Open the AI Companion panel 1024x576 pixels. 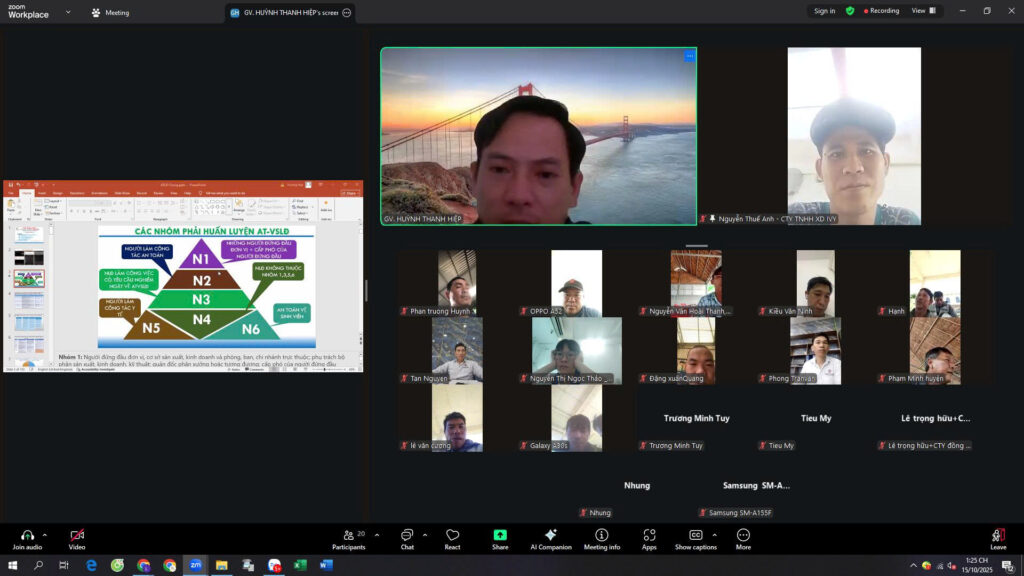(x=550, y=535)
